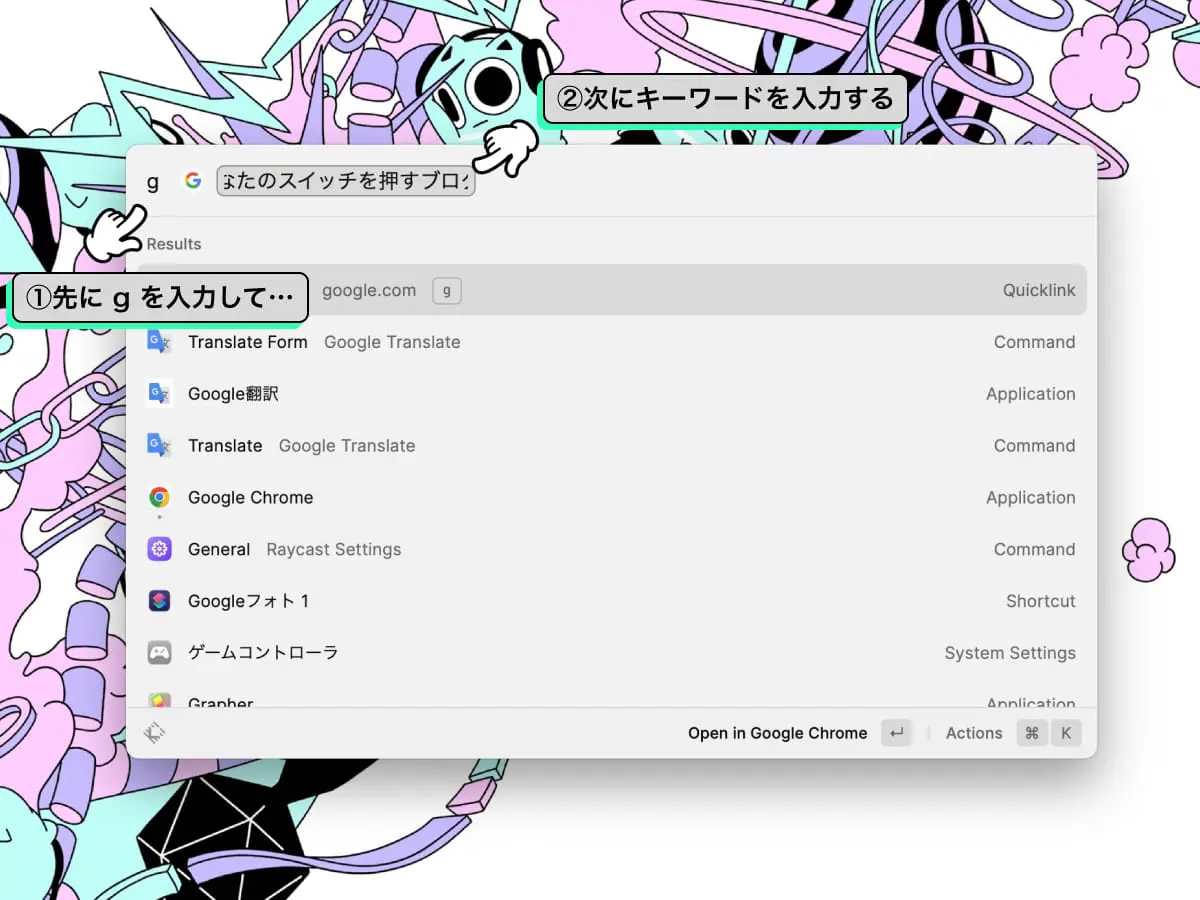Click the Google翻訳 application icon

click(x=159, y=394)
